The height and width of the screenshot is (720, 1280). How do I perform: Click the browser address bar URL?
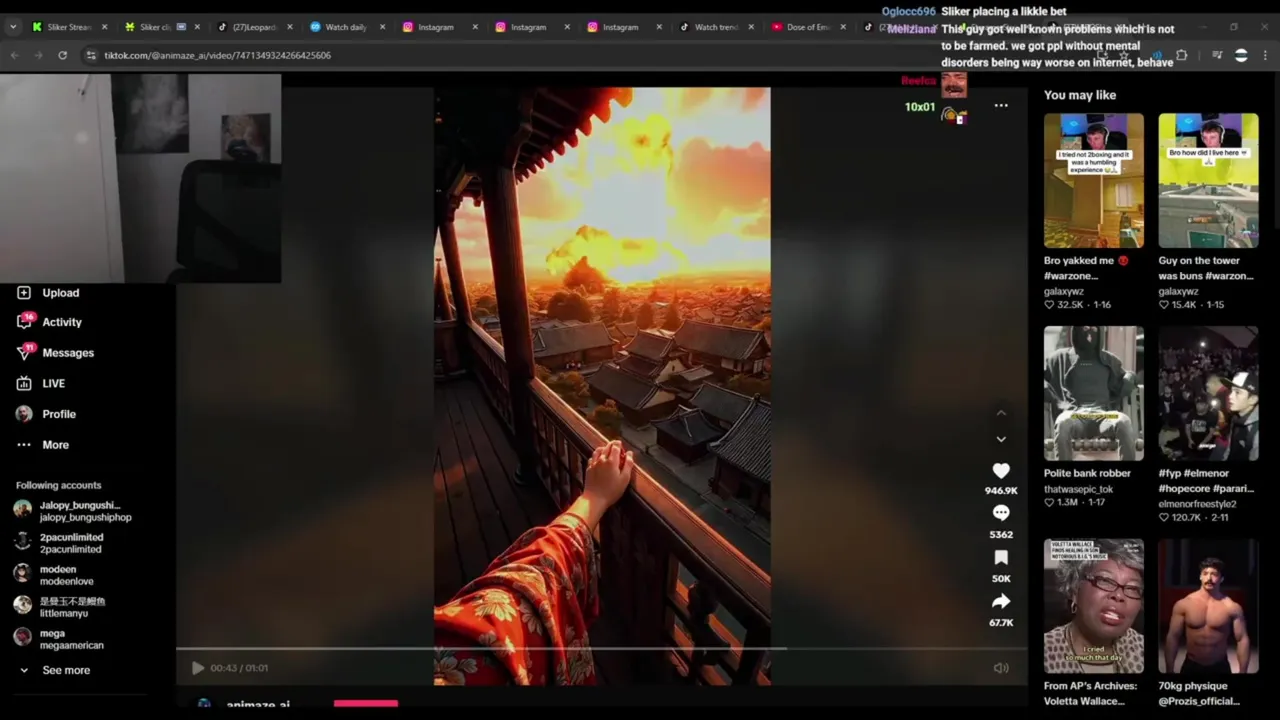point(217,55)
